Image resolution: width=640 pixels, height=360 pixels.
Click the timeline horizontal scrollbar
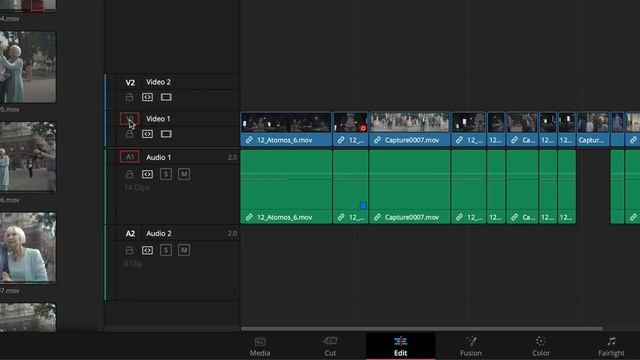tap(422, 329)
